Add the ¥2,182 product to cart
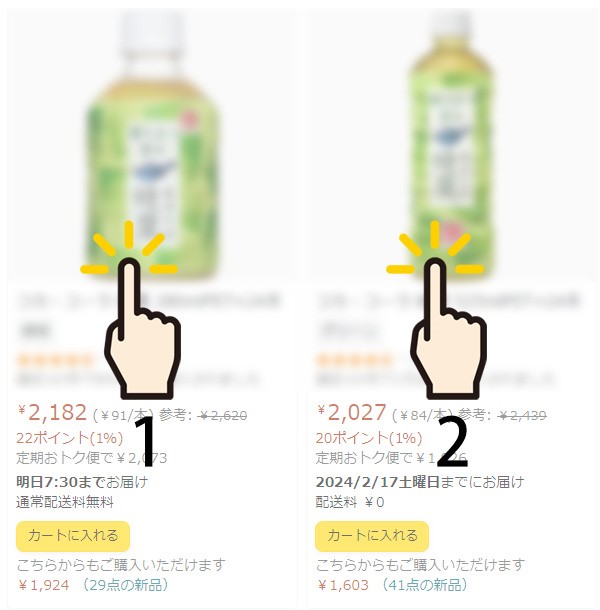 click(x=73, y=536)
